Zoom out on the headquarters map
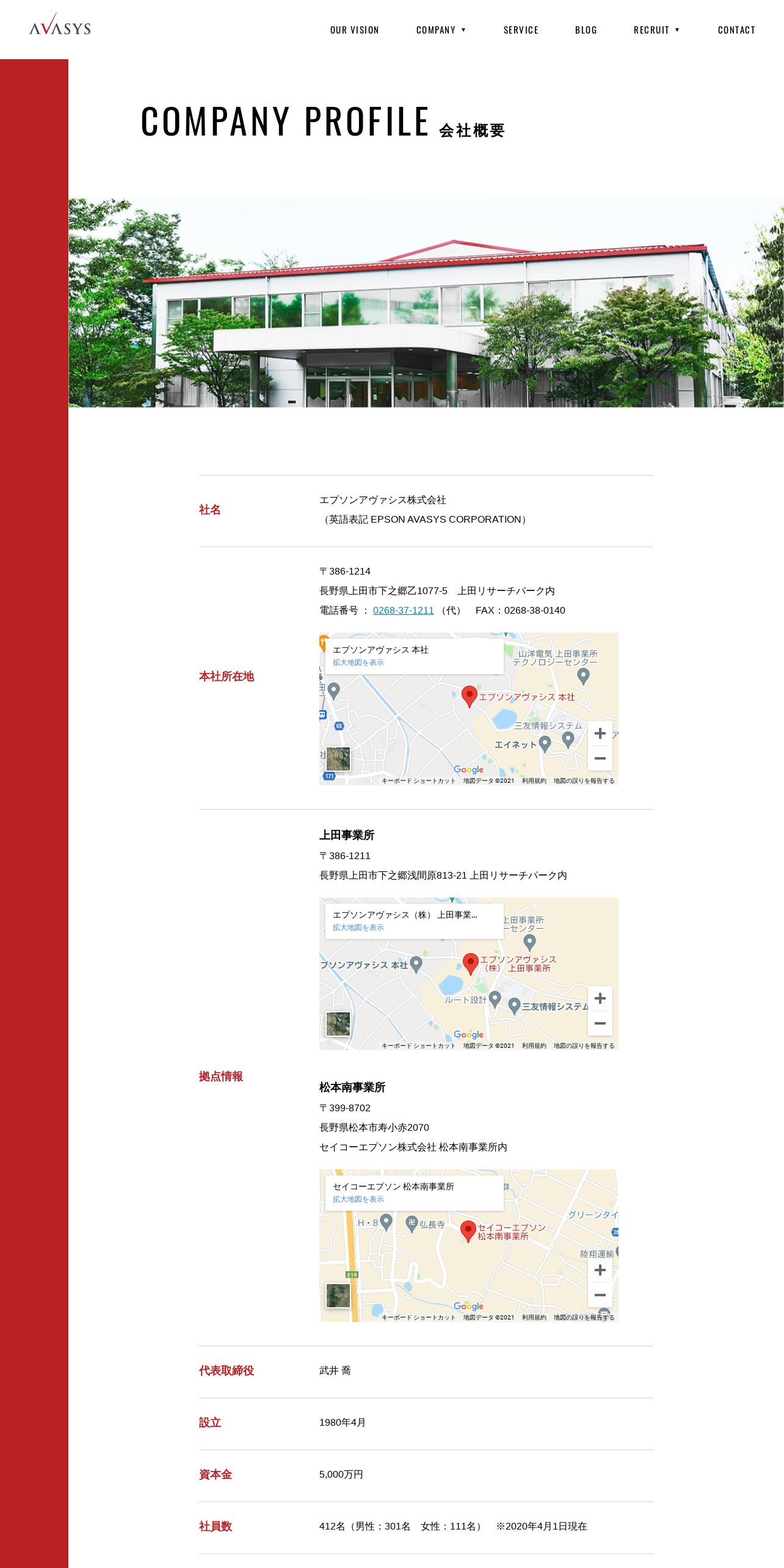The width and height of the screenshot is (784, 1568). tap(600, 758)
